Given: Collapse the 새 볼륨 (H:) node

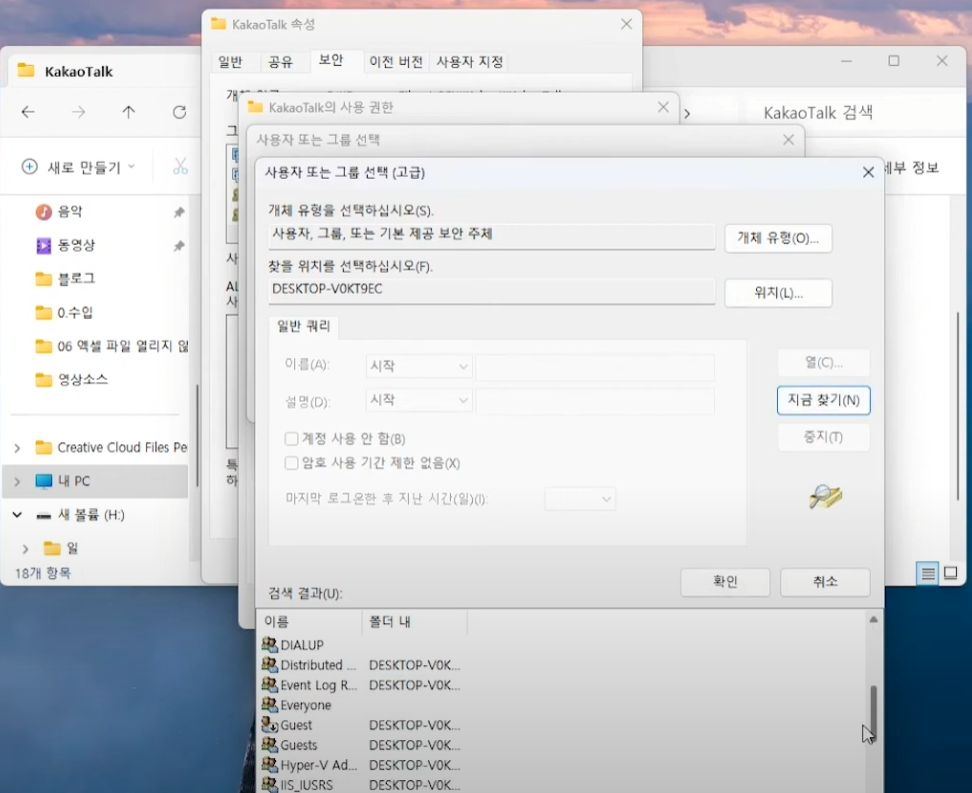Looking at the screenshot, I should 17,515.
